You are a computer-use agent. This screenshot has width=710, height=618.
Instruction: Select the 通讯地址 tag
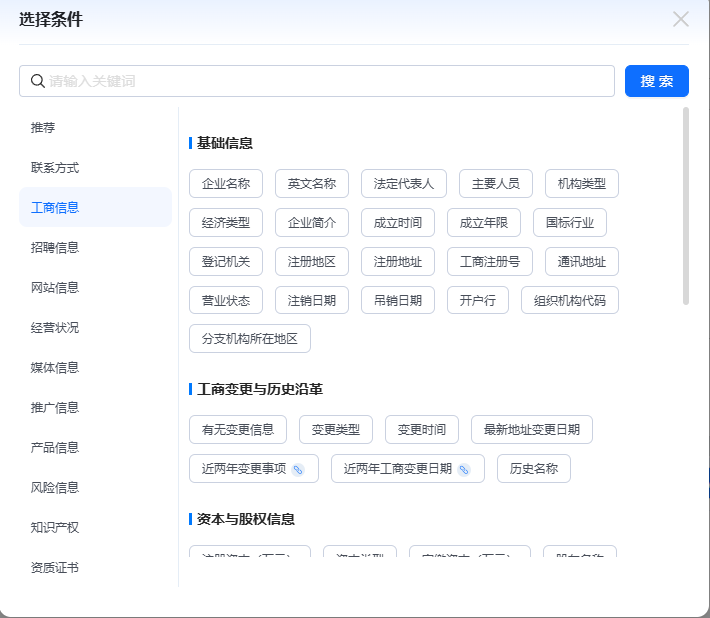pyautogui.click(x=582, y=261)
